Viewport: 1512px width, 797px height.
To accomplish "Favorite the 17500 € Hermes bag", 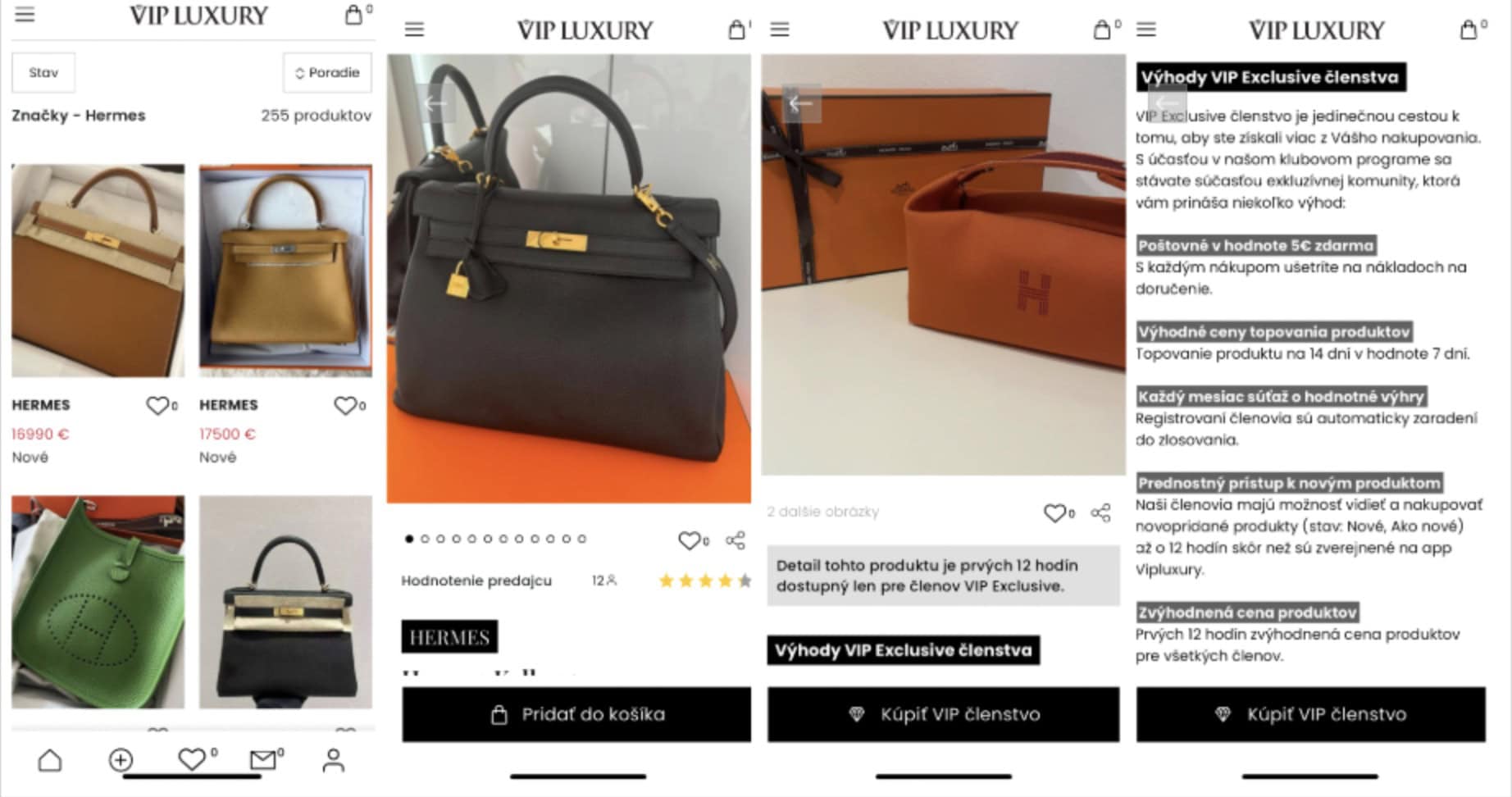I will (345, 405).
